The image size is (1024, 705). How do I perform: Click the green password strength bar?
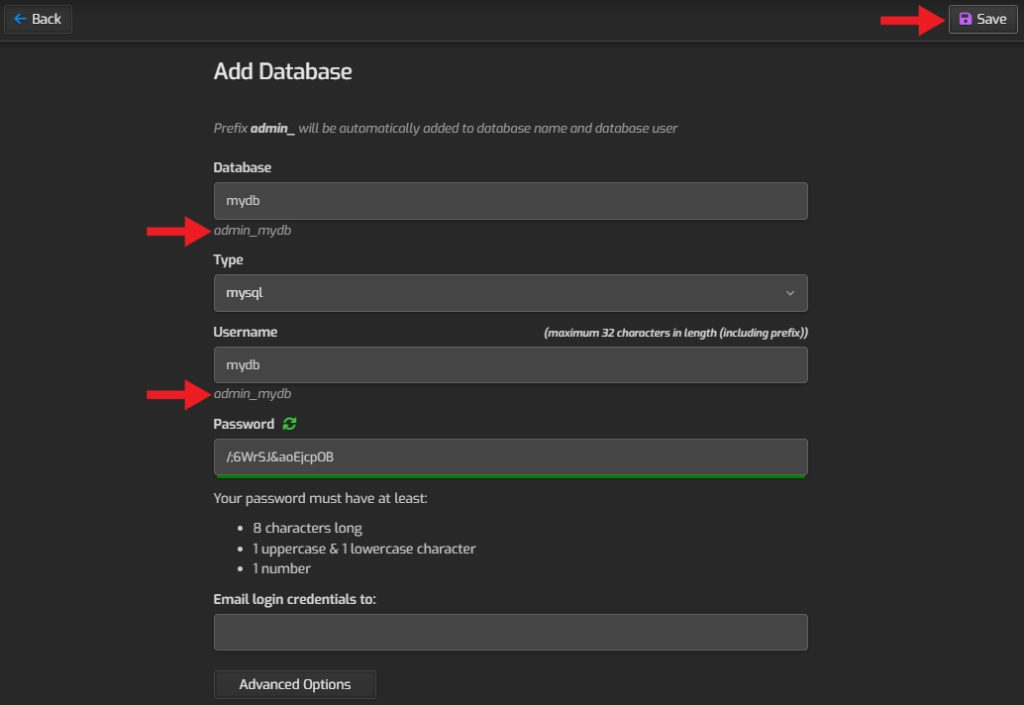[x=510, y=476]
